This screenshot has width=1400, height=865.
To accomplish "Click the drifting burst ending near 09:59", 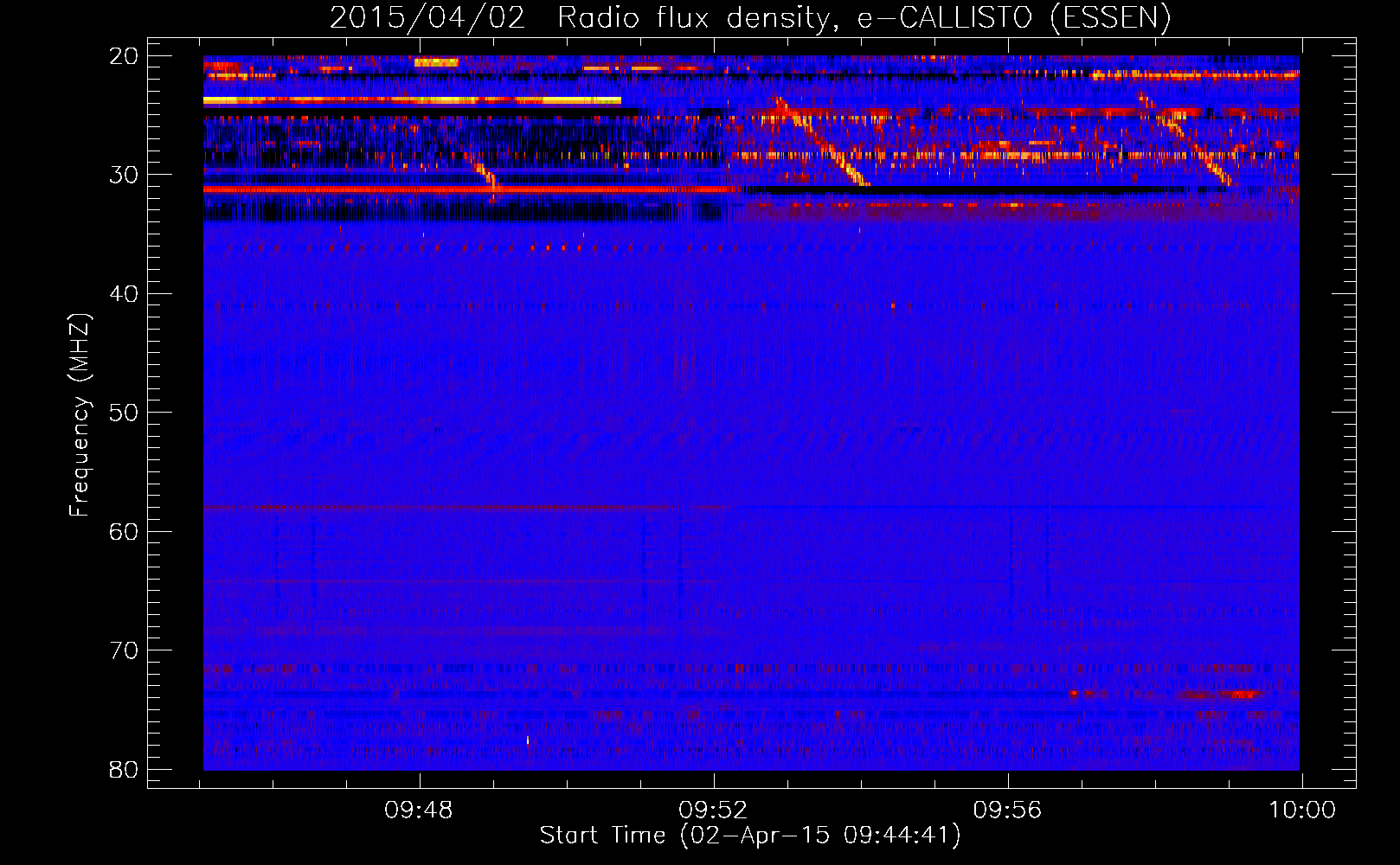I will pos(1185,138).
